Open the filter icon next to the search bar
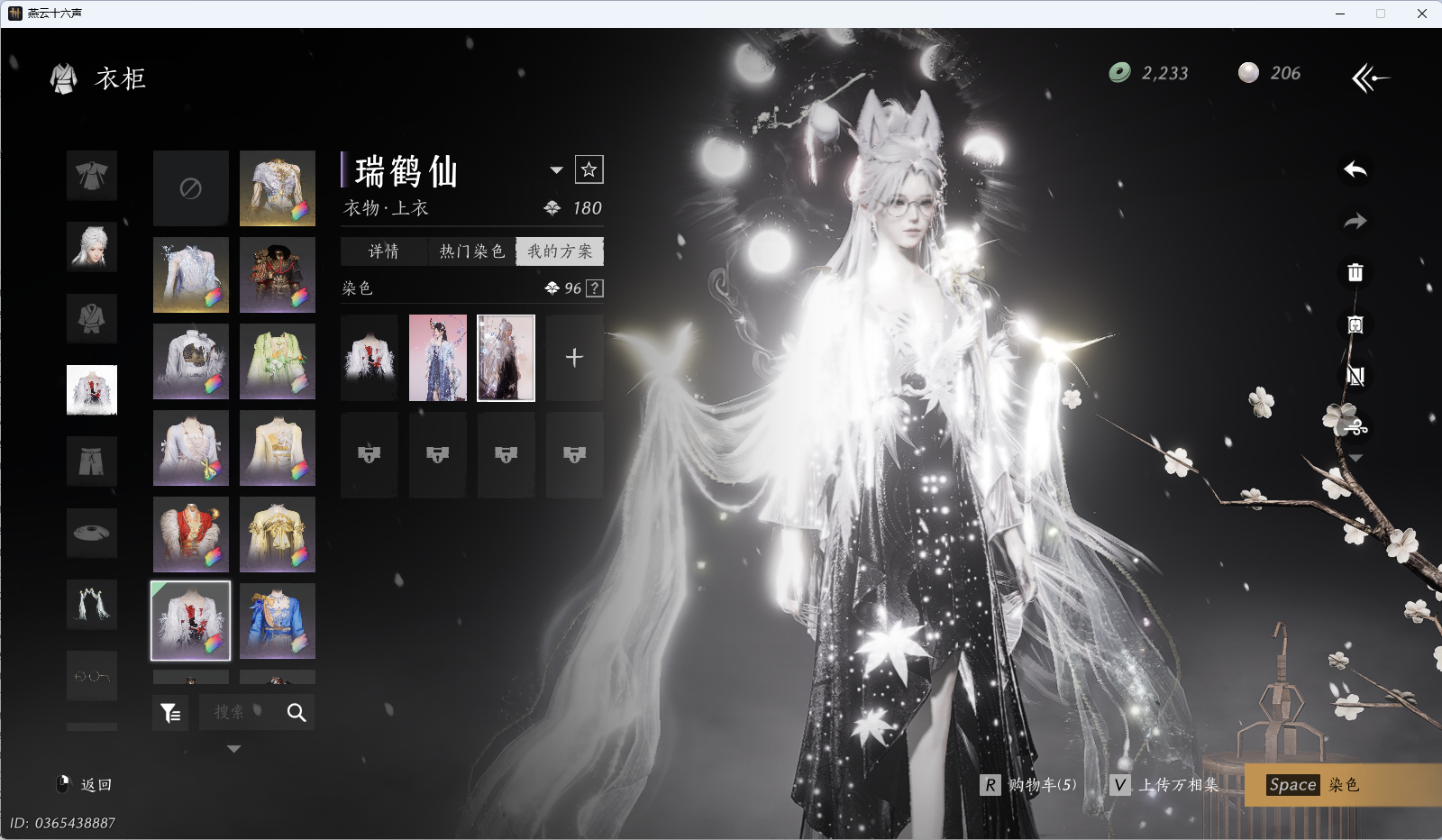The image size is (1442, 840). pos(169,712)
